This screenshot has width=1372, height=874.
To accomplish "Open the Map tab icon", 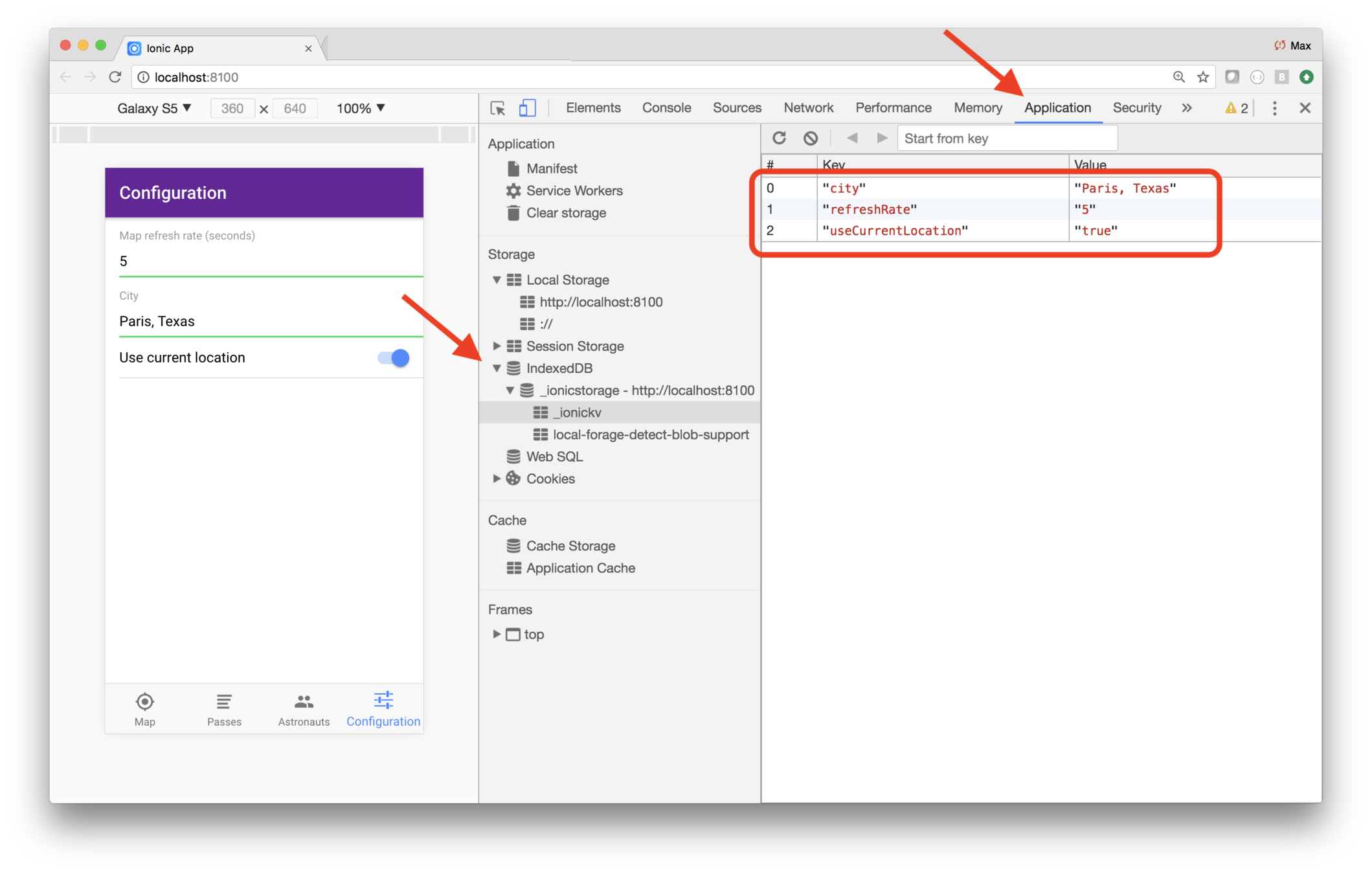I will point(144,702).
